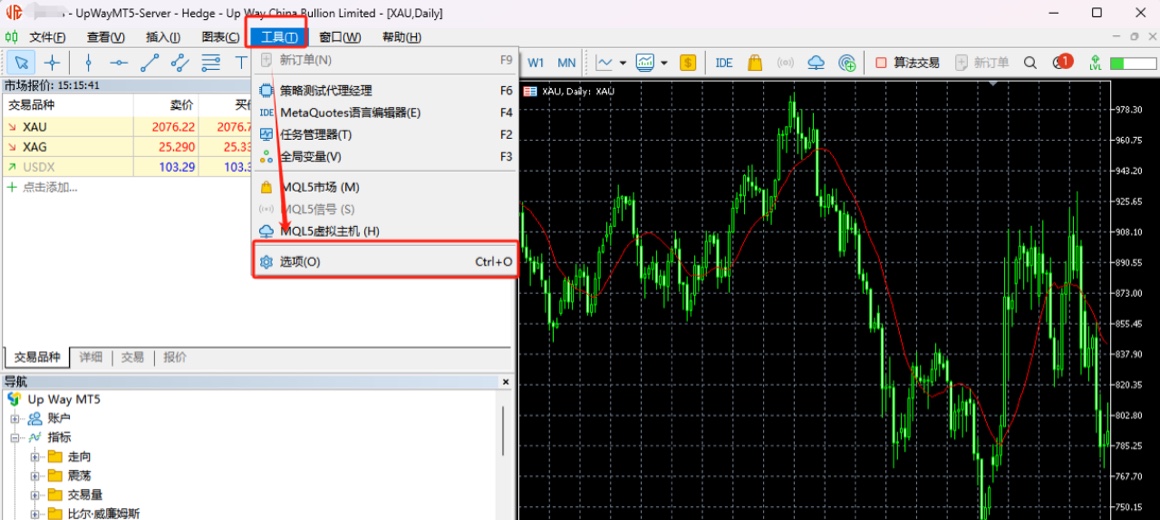Viewport: 1160px width, 520px height.
Task: Select Up Way MT5 root node
Action: 54,399
